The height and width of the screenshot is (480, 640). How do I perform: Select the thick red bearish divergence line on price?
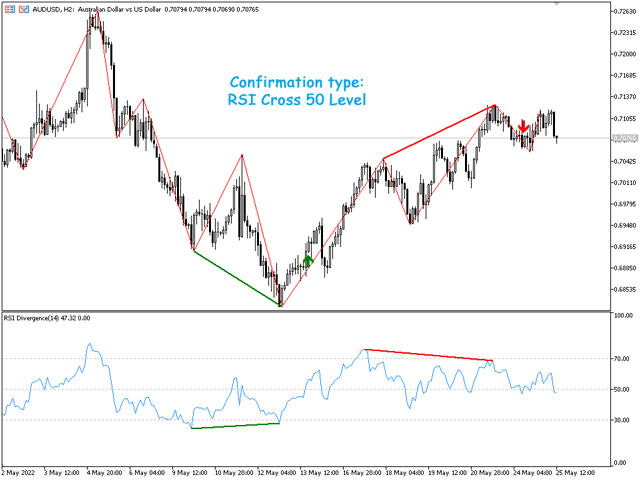coord(438,132)
